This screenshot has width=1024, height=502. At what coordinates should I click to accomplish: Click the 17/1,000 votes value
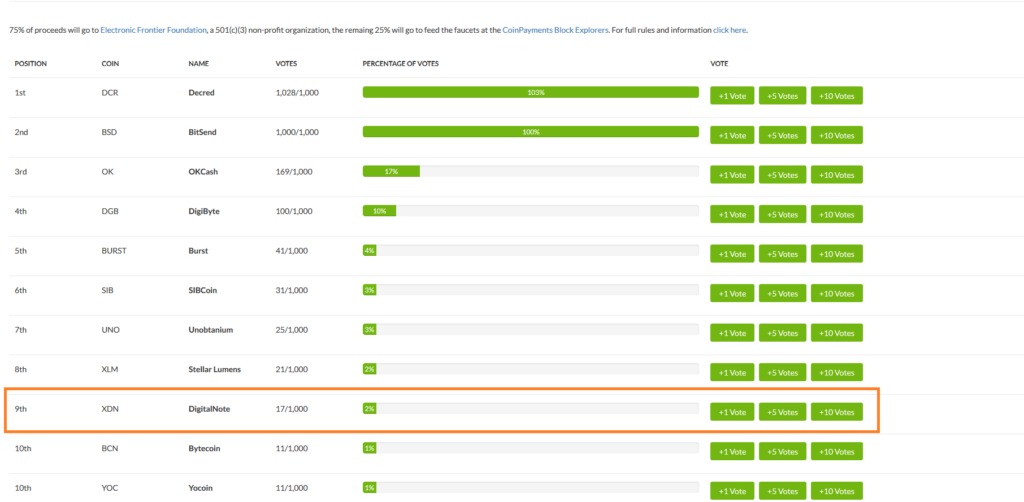click(292, 409)
